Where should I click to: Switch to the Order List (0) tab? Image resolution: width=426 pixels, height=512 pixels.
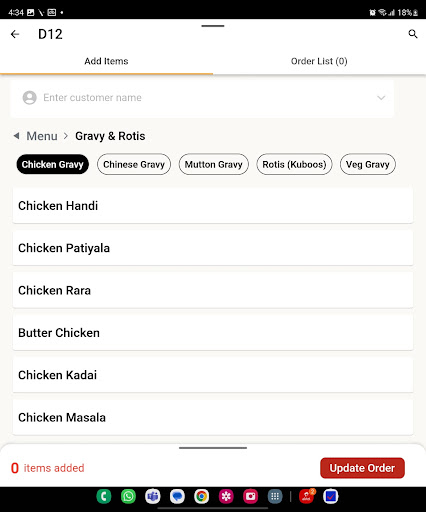click(319, 61)
